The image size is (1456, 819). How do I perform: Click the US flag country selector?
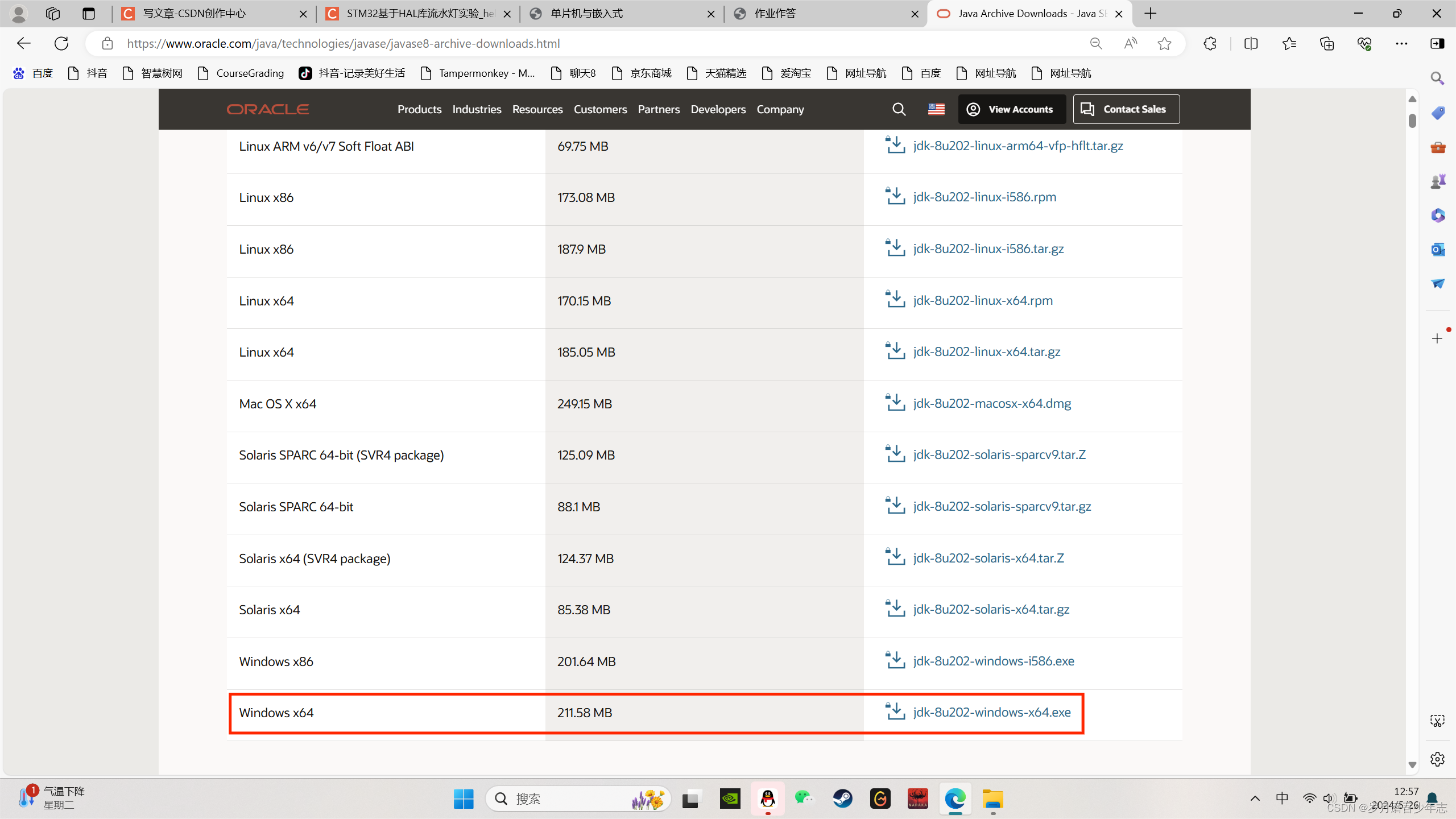936,109
